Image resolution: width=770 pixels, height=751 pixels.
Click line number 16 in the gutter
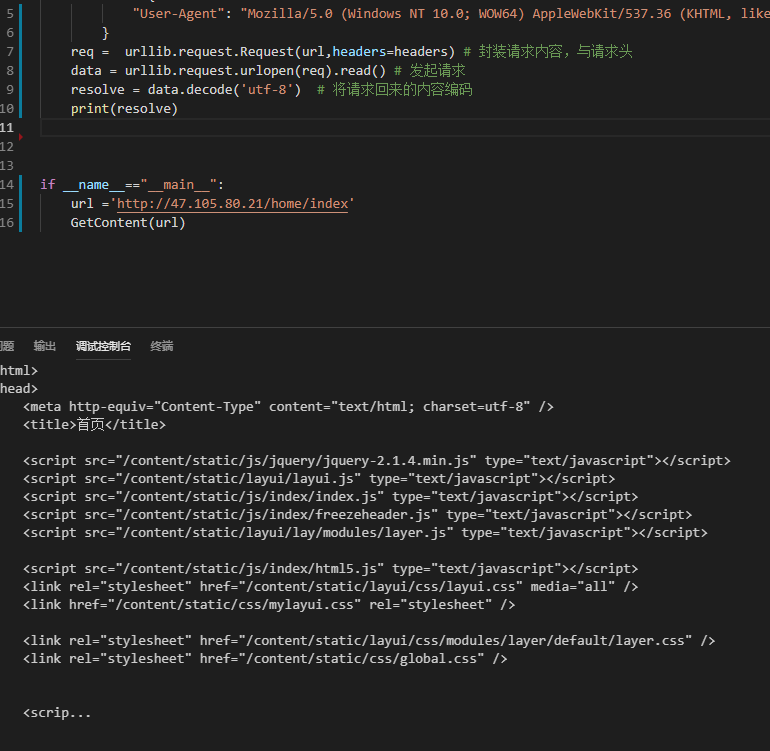tap(7, 223)
